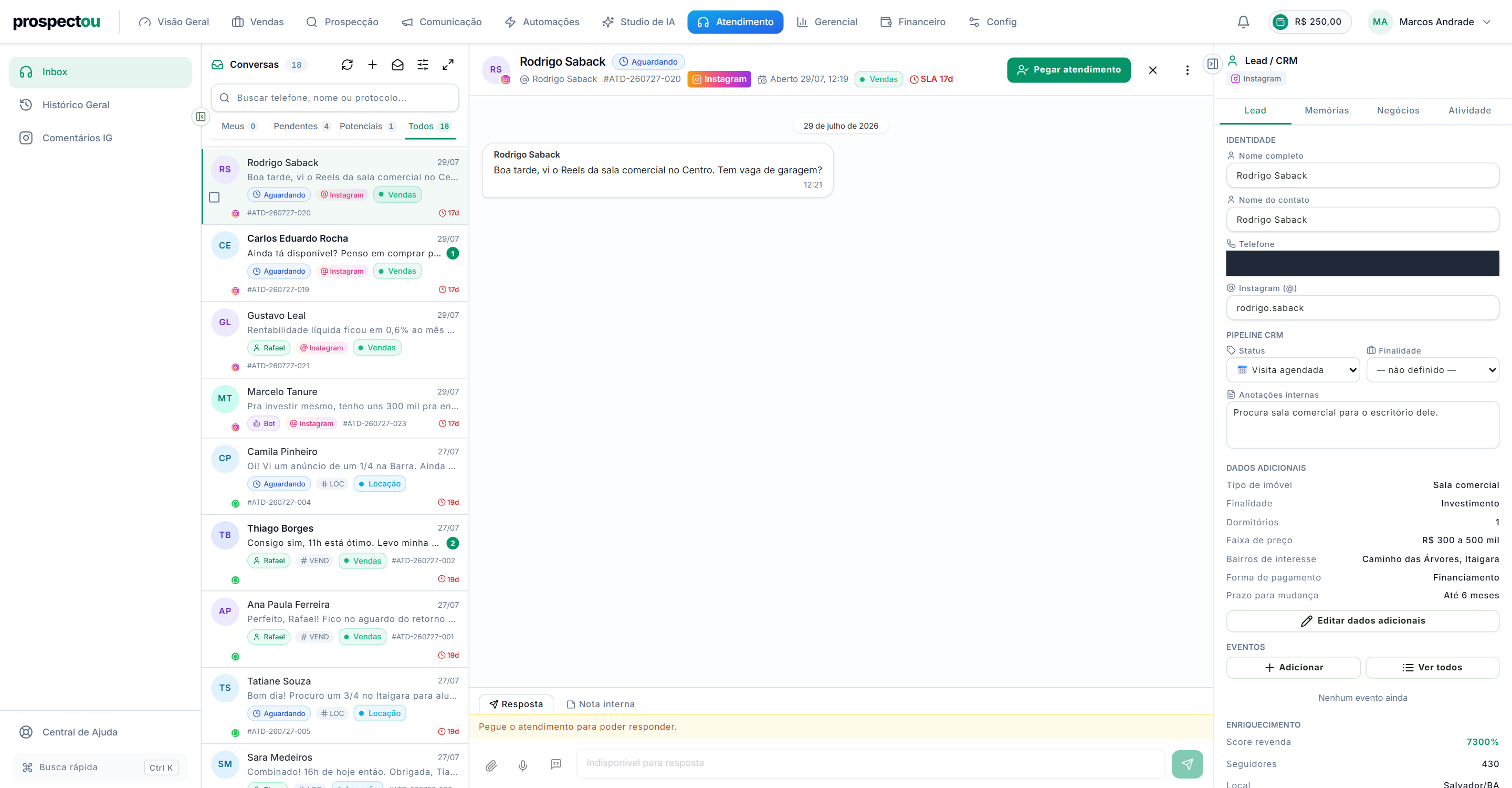Click Pegar atendimento button
The width and height of the screenshot is (1512, 788).
click(x=1069, y=70)
